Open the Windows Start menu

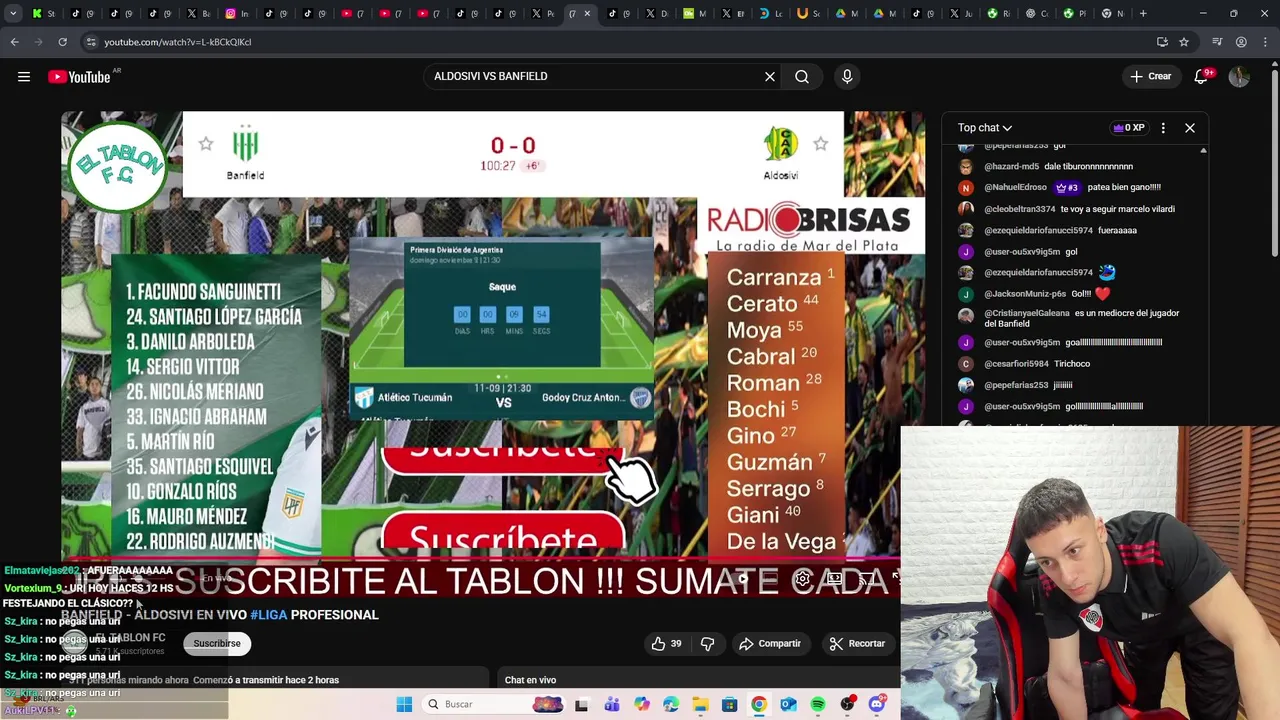(404, 704)
